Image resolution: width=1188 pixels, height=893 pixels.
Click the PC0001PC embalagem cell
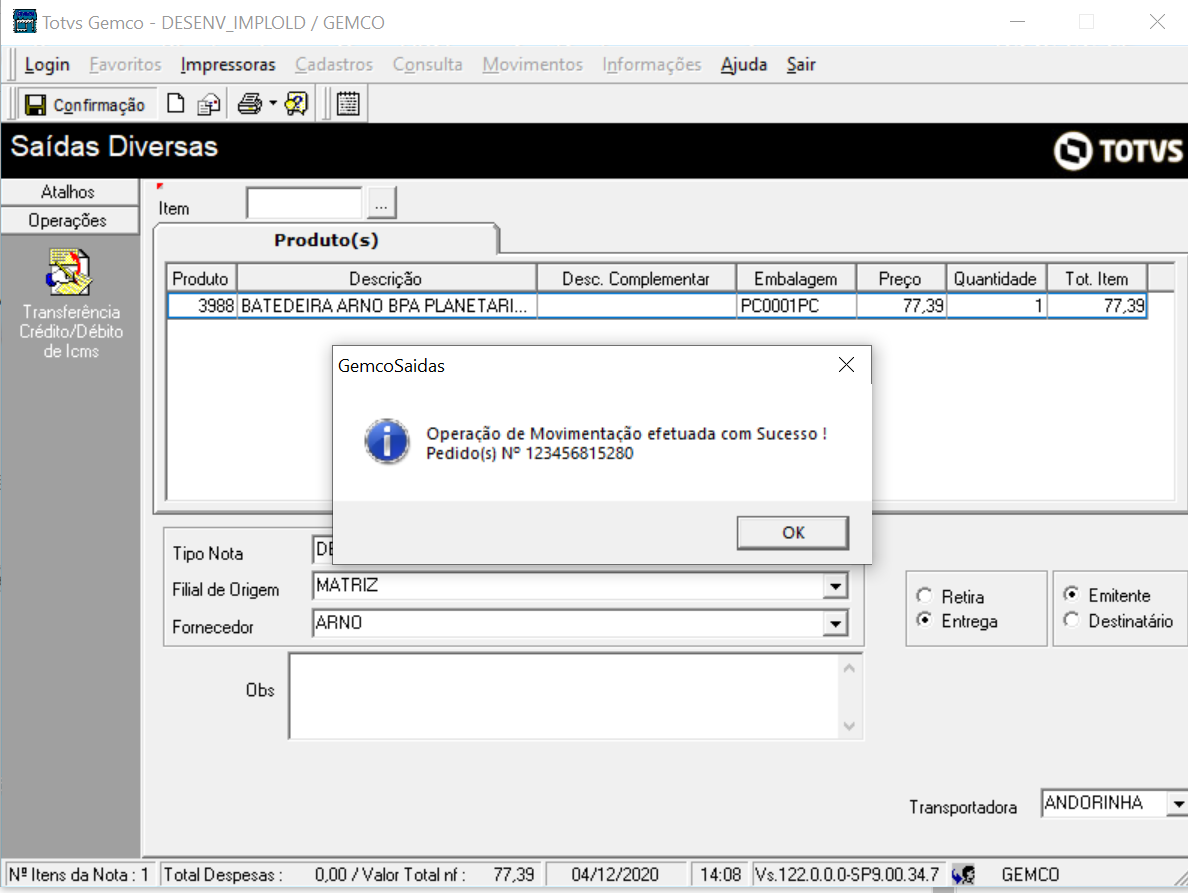(796, 306)
